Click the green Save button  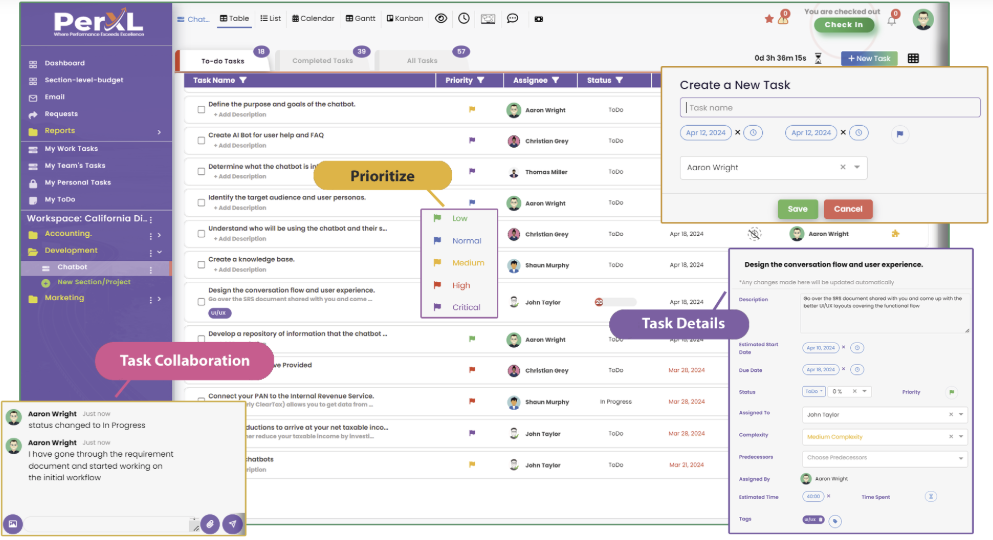[797, 209]
